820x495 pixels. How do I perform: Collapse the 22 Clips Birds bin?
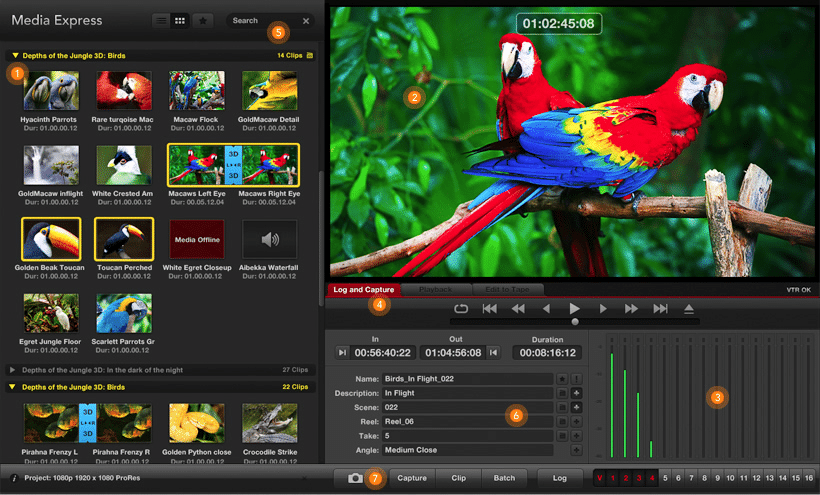click(14, 386)
